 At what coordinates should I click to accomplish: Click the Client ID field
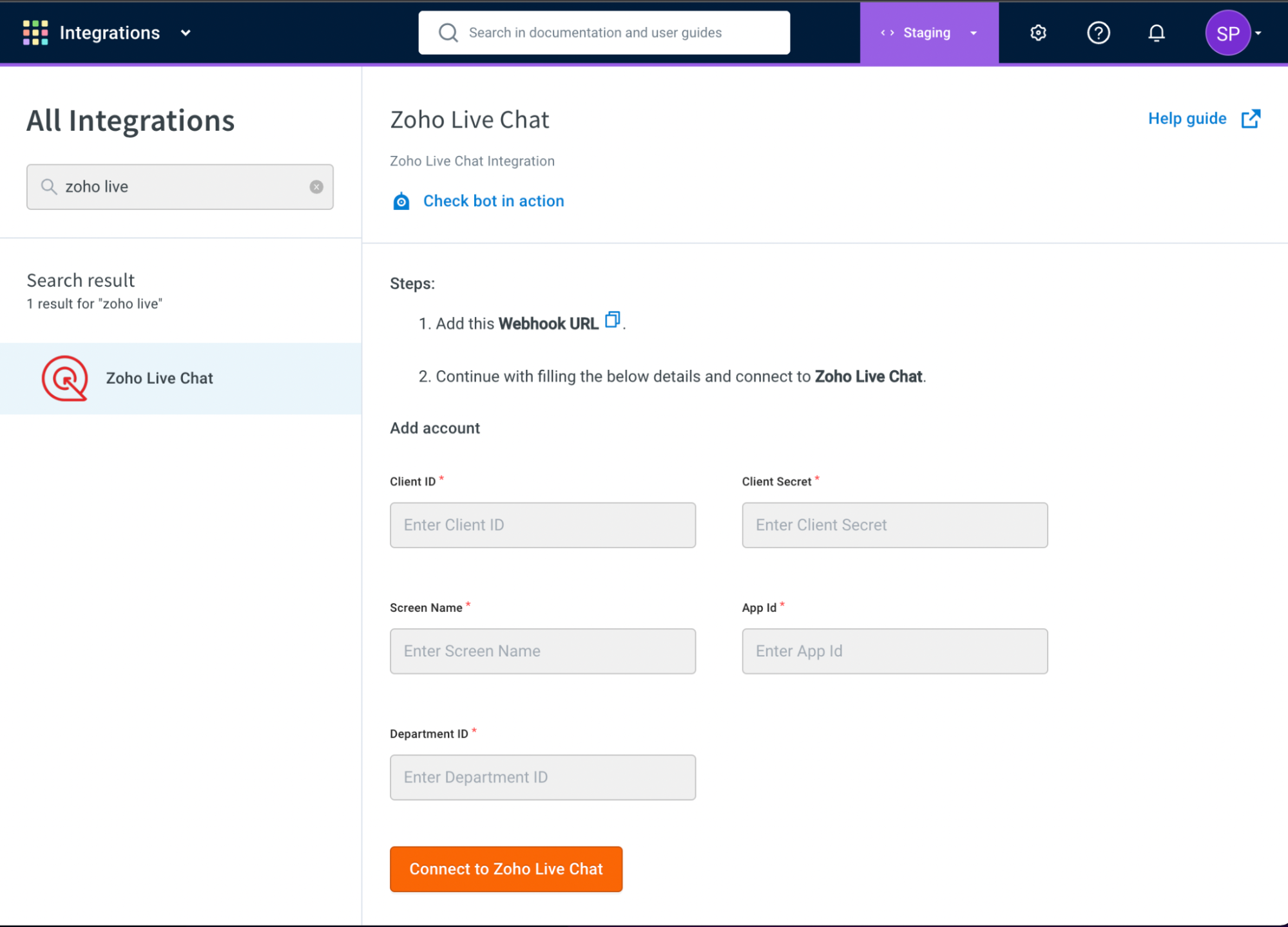coord(543,525)
